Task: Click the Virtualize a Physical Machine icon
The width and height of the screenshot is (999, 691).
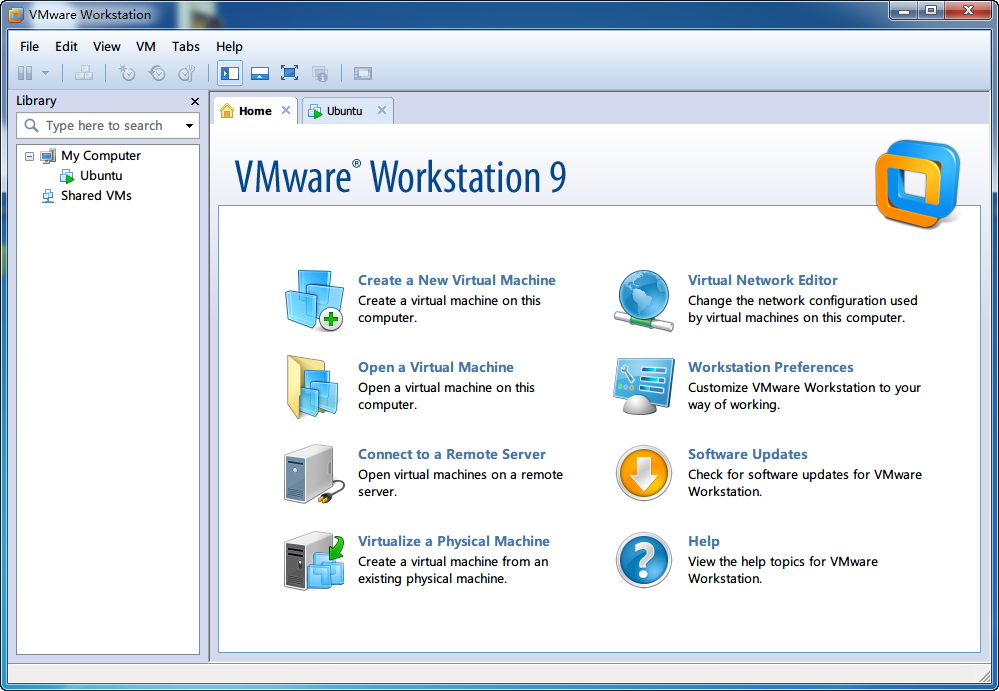Action: click(x=314, y=561)
